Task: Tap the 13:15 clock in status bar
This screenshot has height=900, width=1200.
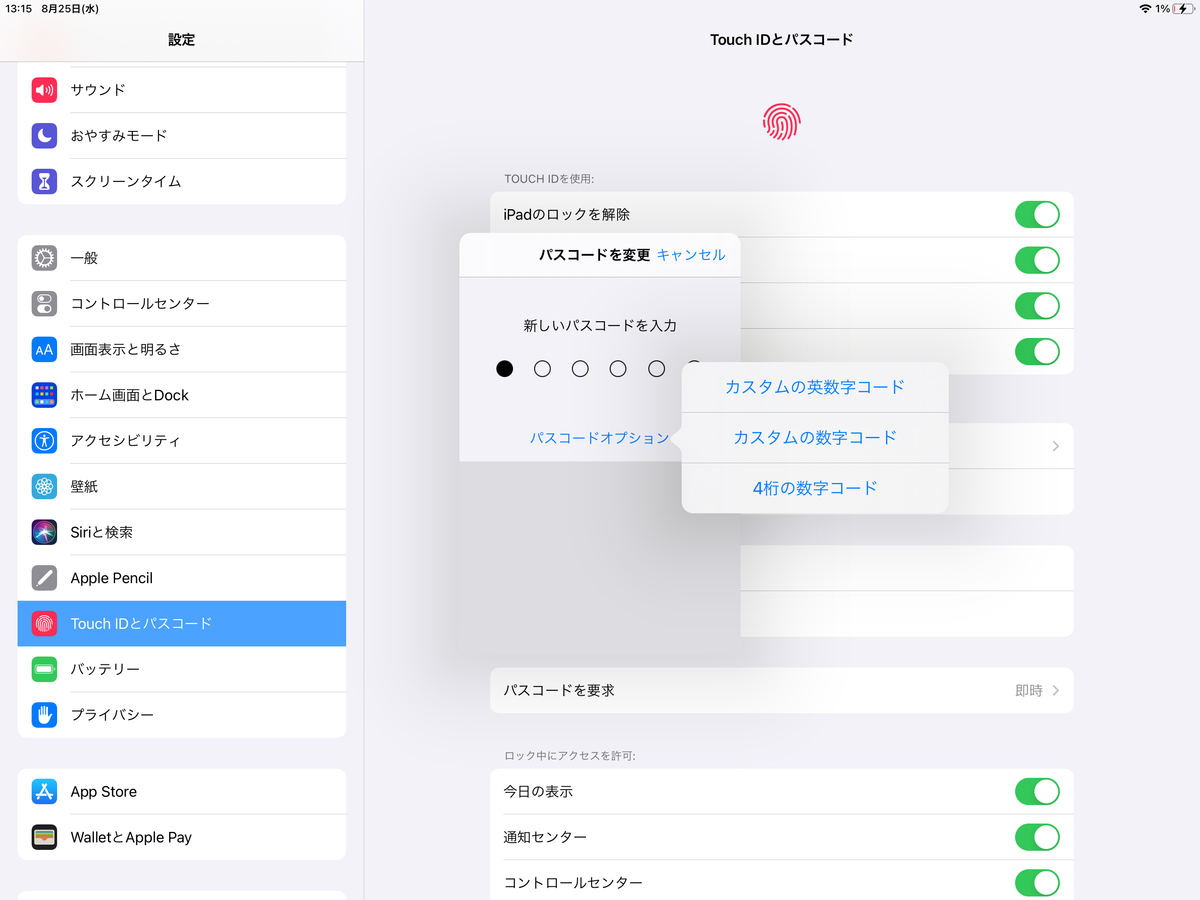Action: point(19,8)
